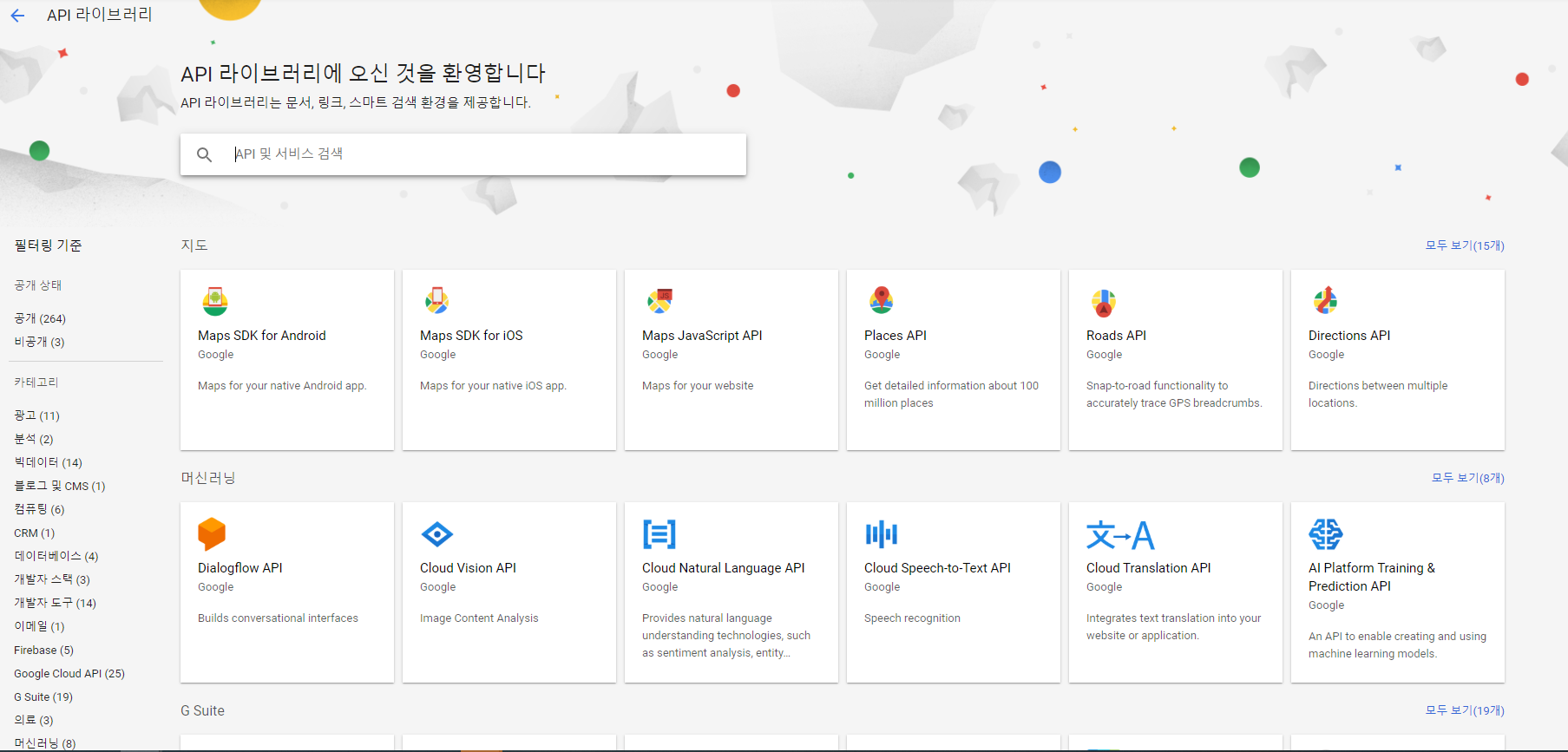Image resolution: width=1568 pixels, height=752 pixels.
Task: Click the Roads API icon
Action: (x=1103, y=303)
